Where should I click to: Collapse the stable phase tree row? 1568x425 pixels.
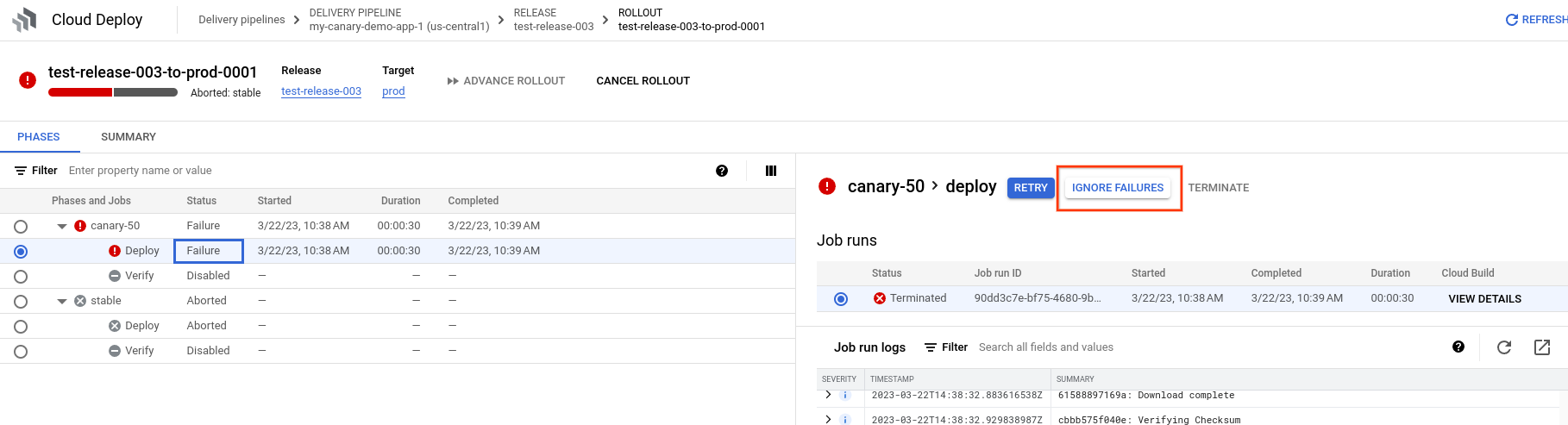pyautogui.click(x=62, y=301)
